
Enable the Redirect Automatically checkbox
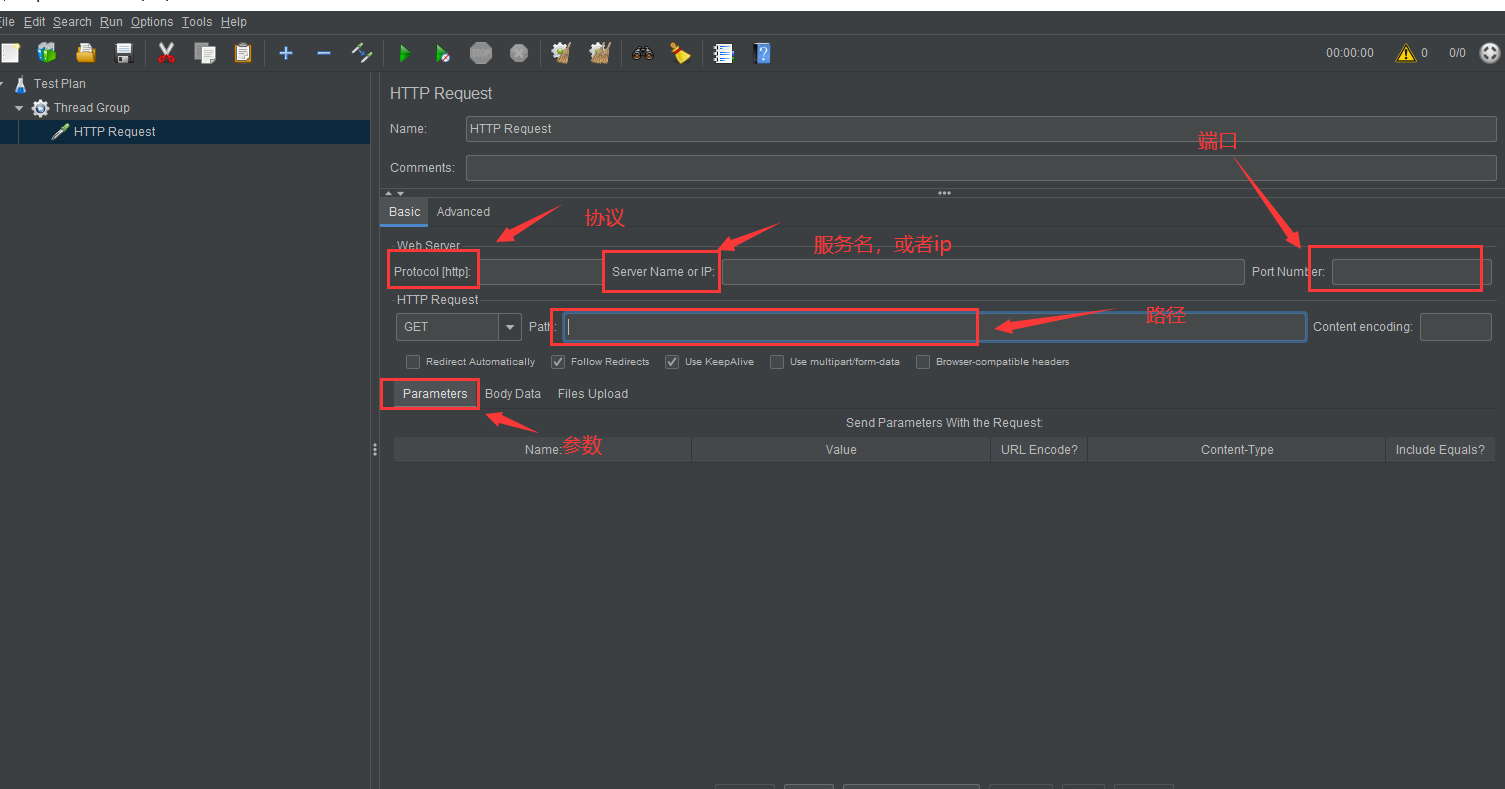[x=413, y=362]
